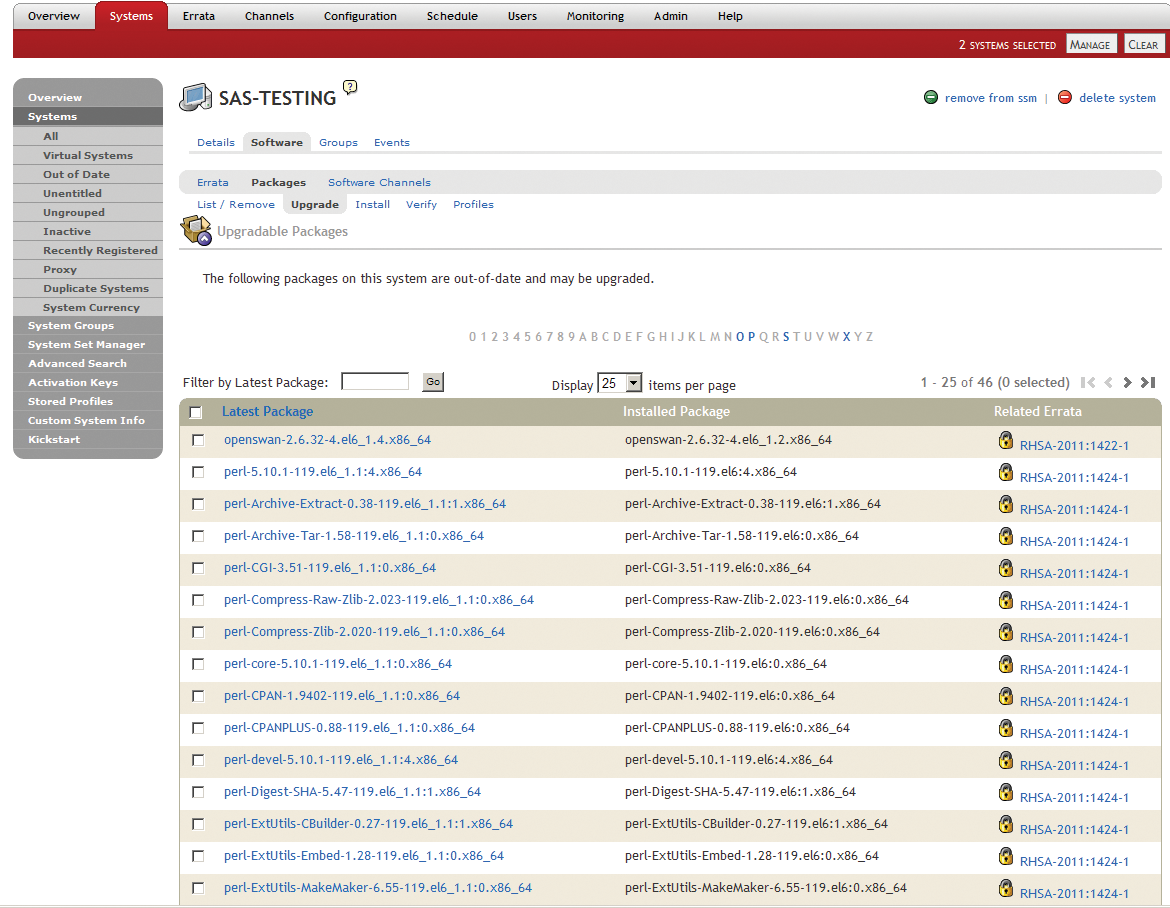Click the system monitor icon beside SAS-TESTING
1170x908 pixels.
pyautogui.click(x=196, y=96)
